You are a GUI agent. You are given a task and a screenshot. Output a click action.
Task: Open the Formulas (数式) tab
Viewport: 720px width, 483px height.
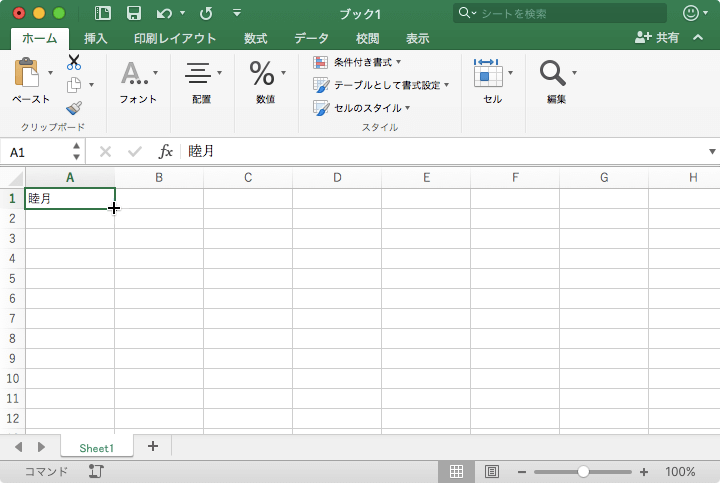(x=255, y=38)
